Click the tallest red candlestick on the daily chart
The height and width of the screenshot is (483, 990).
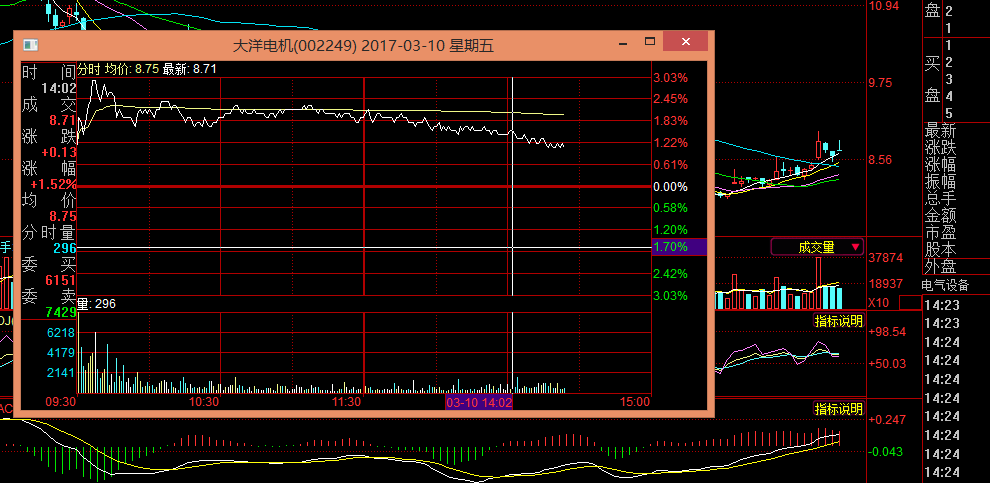[819, 146]
